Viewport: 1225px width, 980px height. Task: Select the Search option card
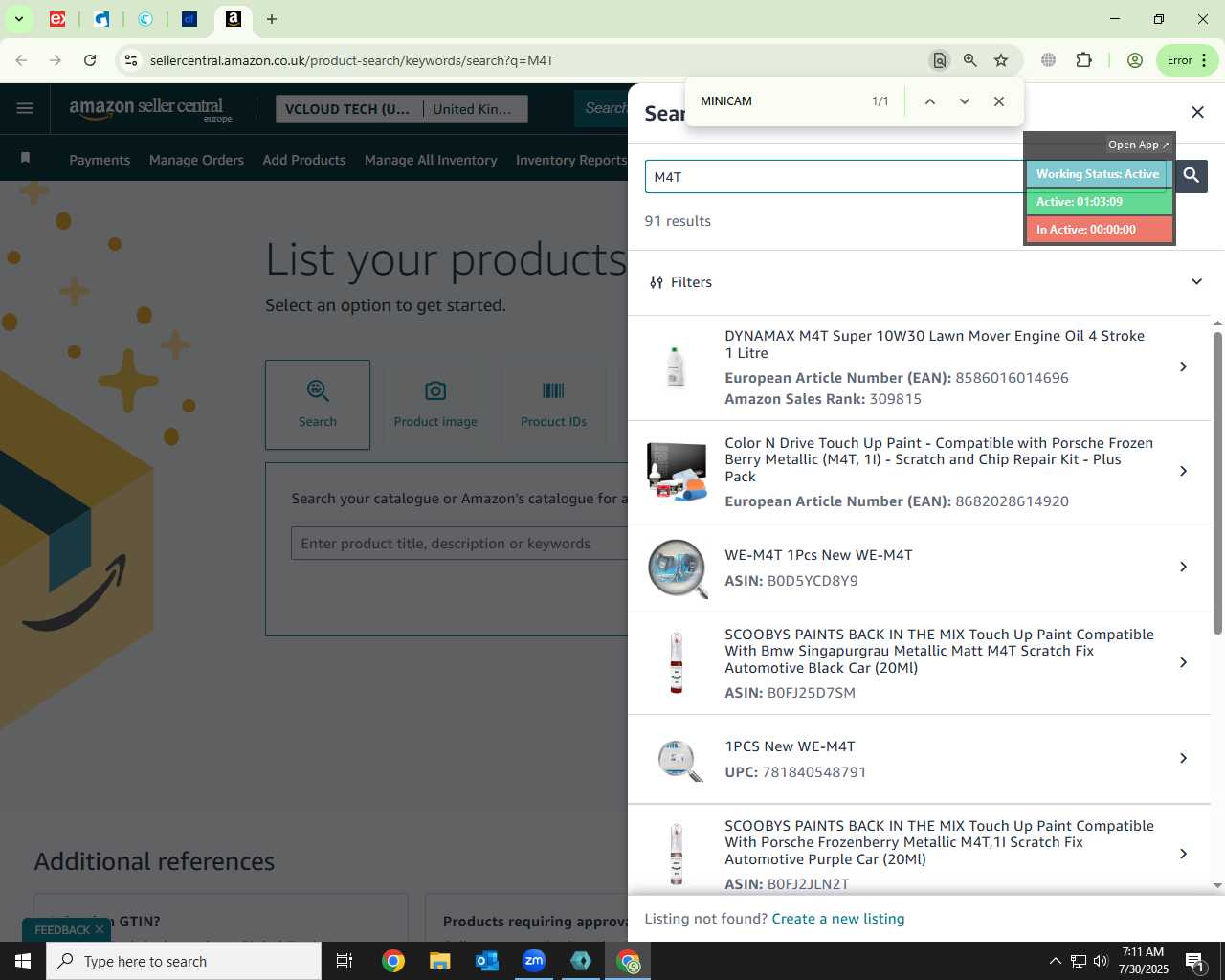[318, 405]
